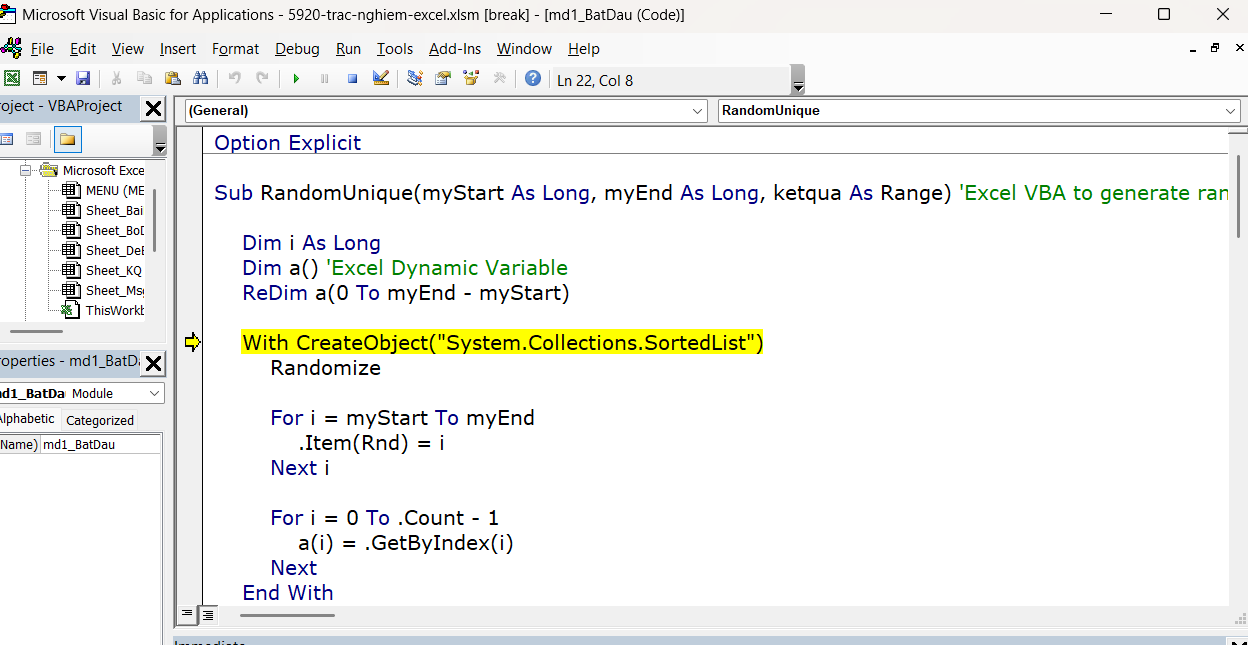Click the Copy toolbar icon
Image resolution: width=1248 pixels, height=645 pixels.
click(145, 78)
